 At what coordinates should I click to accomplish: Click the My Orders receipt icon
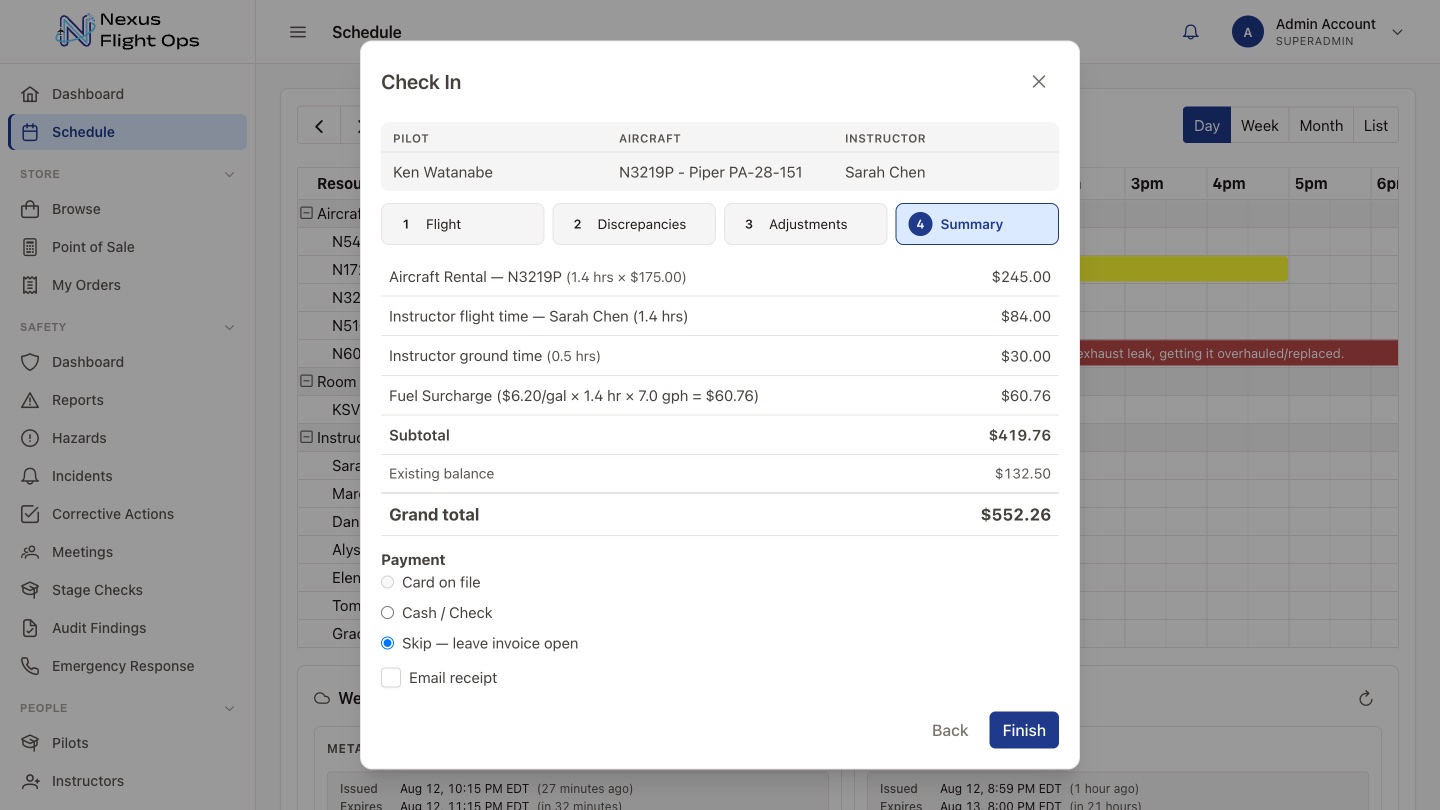coord(31,285)
